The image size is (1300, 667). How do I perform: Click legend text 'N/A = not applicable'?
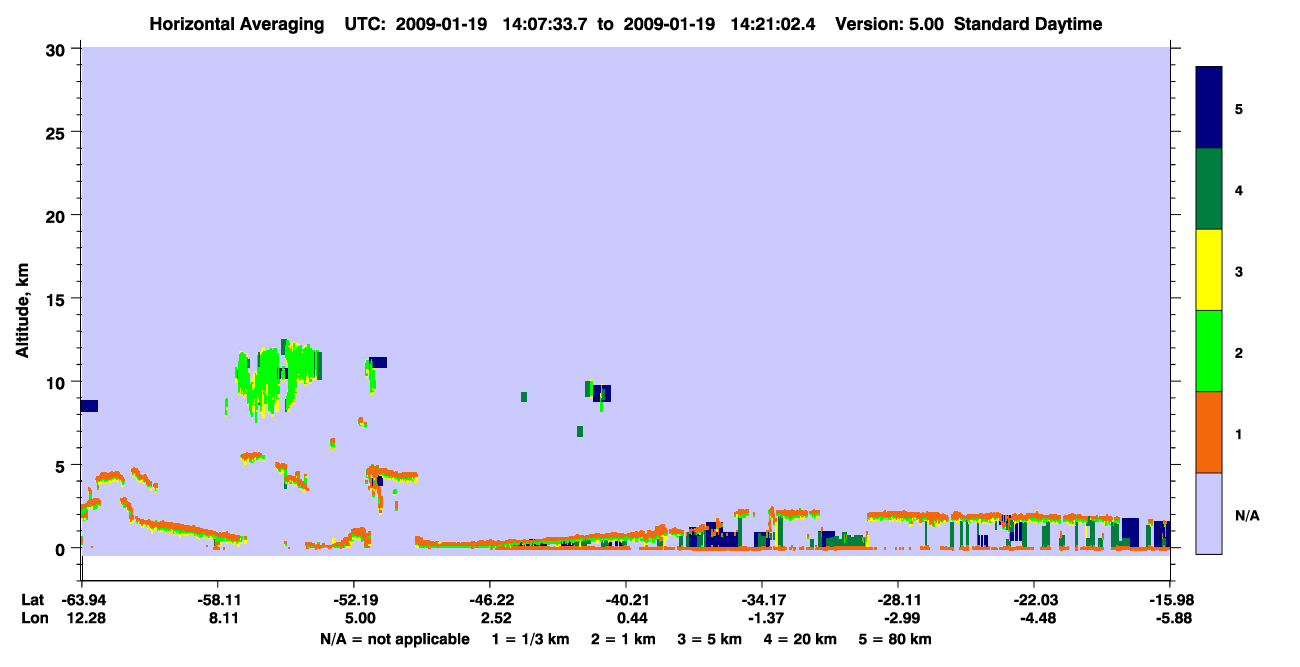[x=394, y=639]
